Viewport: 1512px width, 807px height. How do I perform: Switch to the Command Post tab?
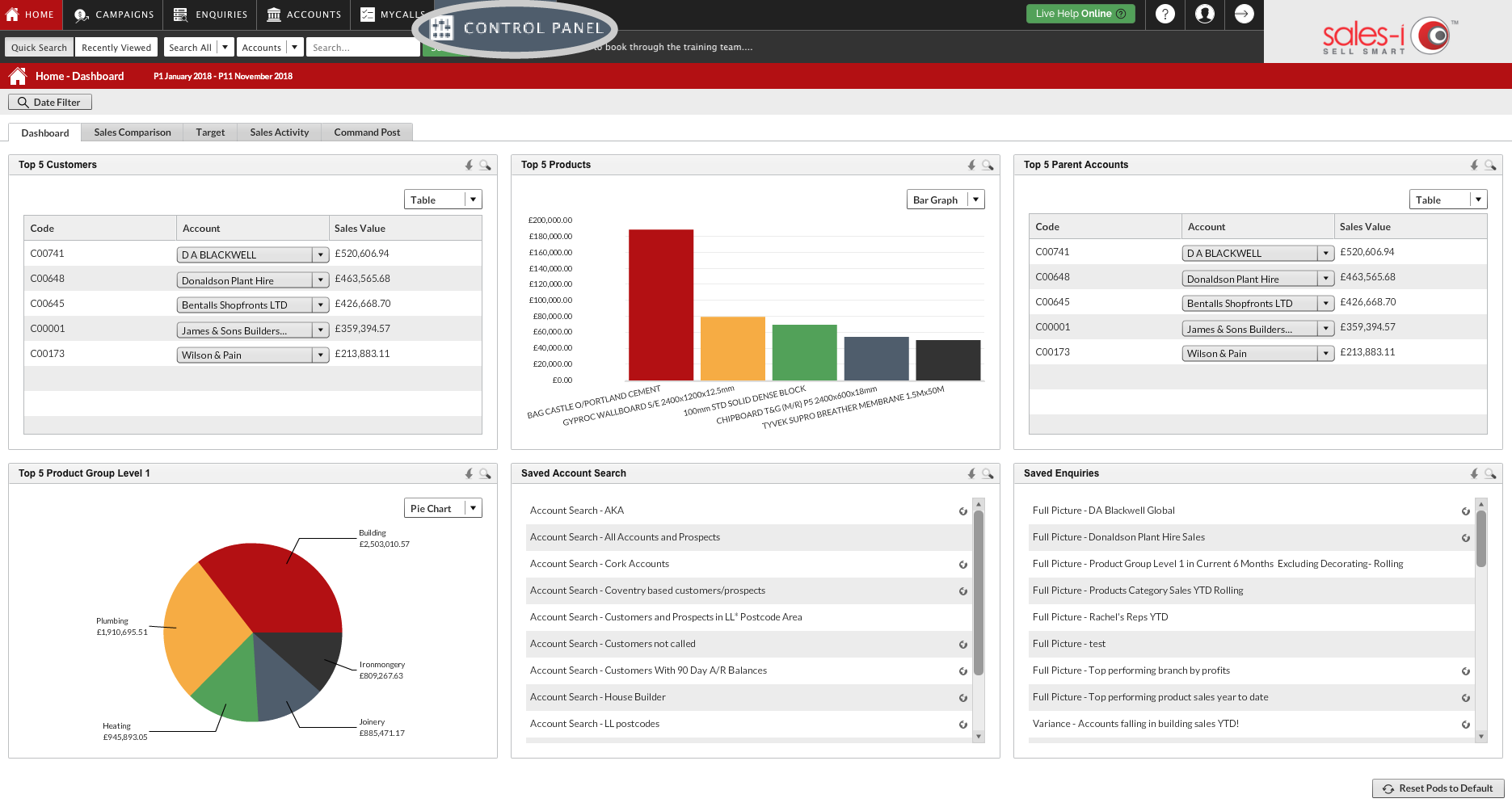(x=367, y=132)
